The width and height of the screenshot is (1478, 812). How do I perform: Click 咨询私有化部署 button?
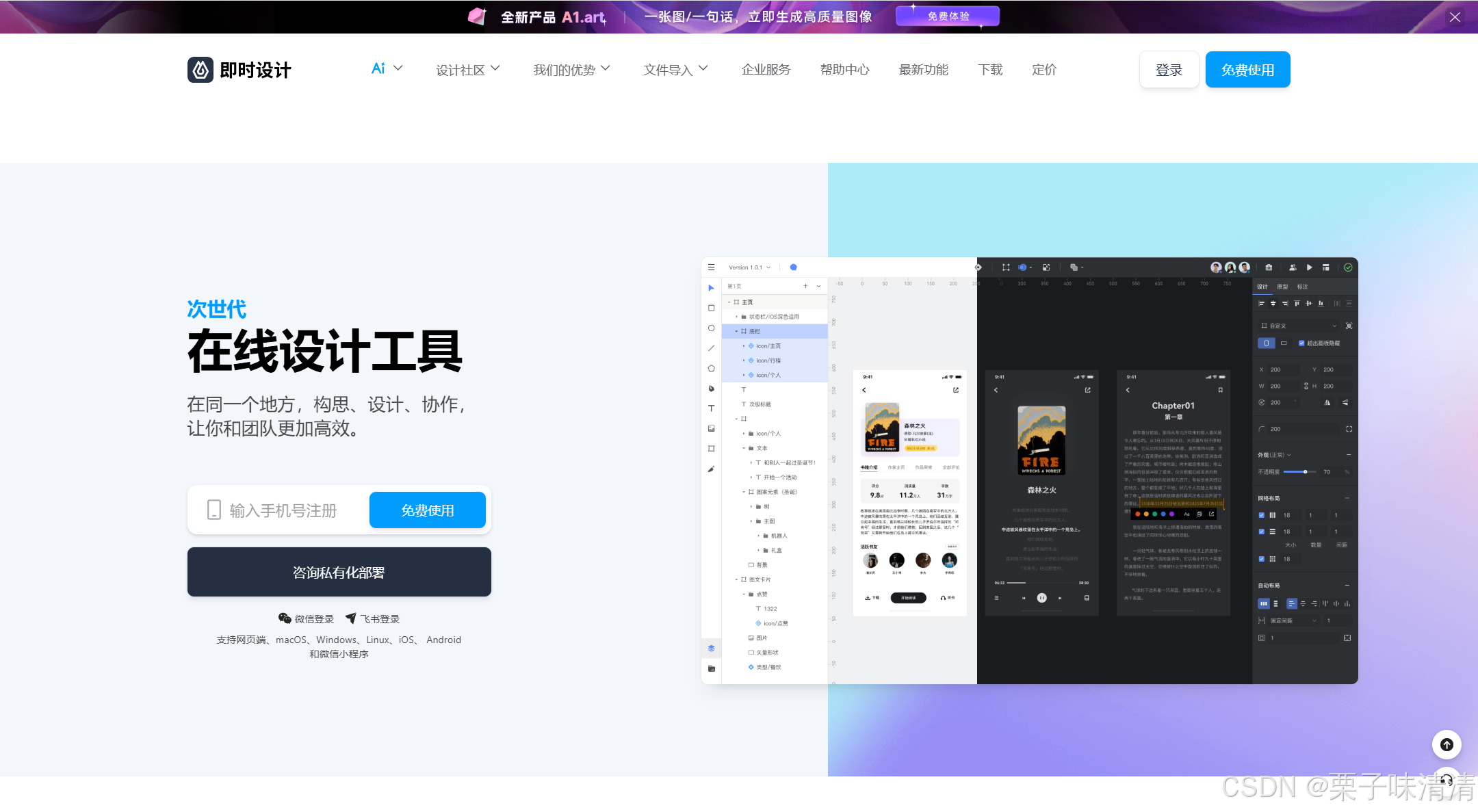(x=339, y=572)
